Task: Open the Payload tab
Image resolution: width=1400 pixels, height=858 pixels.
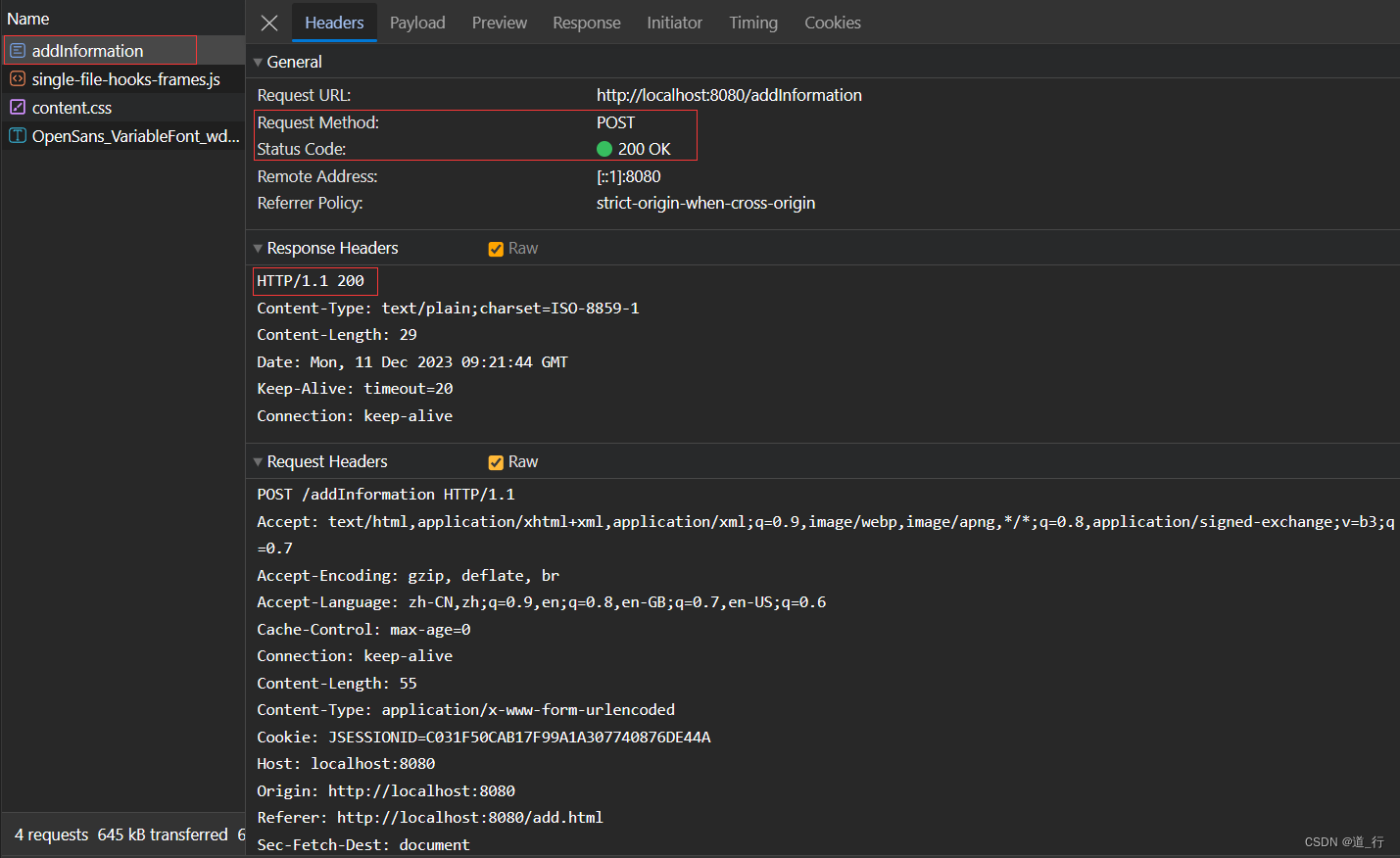Action: click(x=417, y=23)
